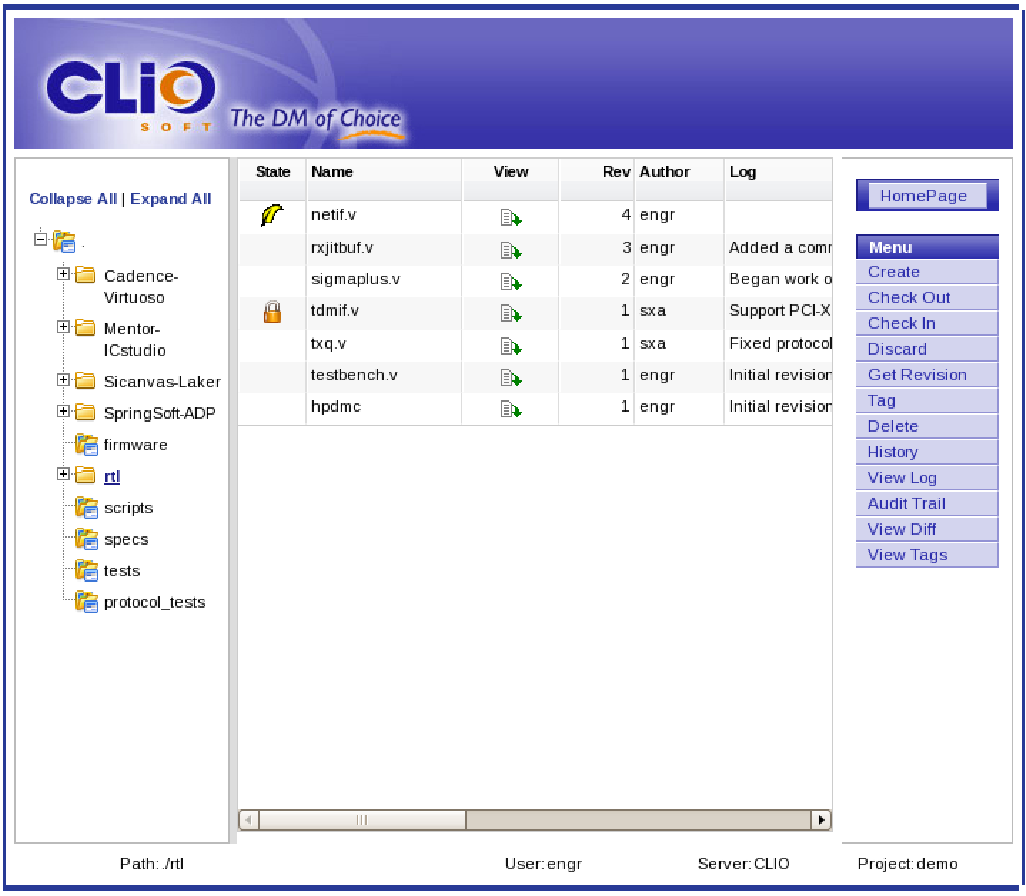The height and width of the screenshot is (896, 1026).
Task: Expand the Cadence-Virtuoso tree node
Action: tap(63, 274)
